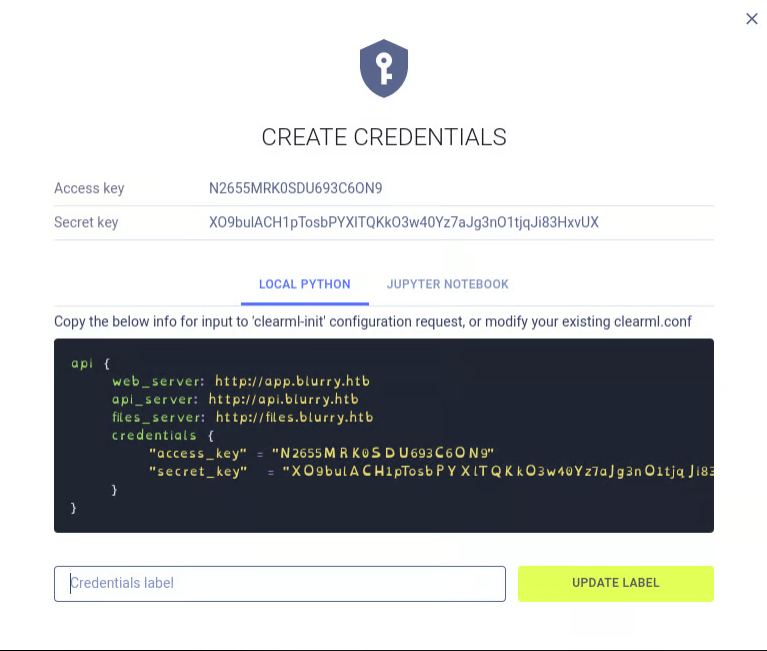
Task: Switch to the Local Python tab
Action: click(x=305, y=284)
